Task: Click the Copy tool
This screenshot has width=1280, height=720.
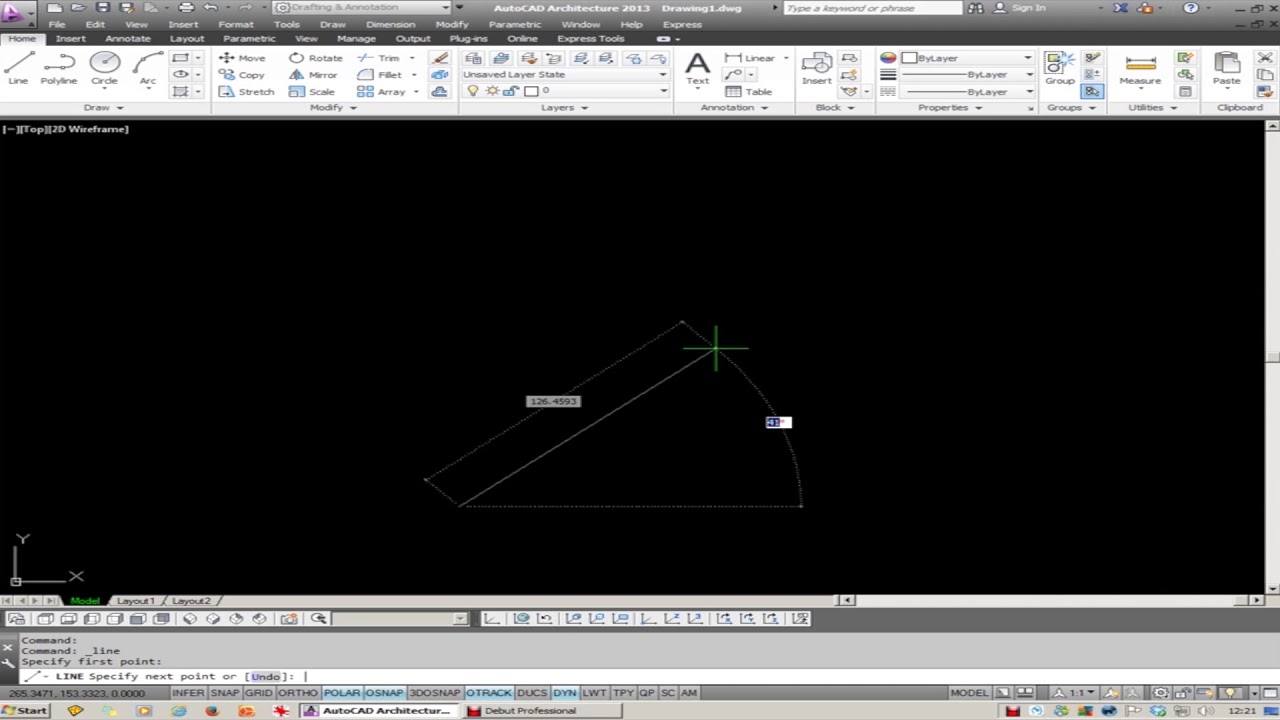Action: 242,75
